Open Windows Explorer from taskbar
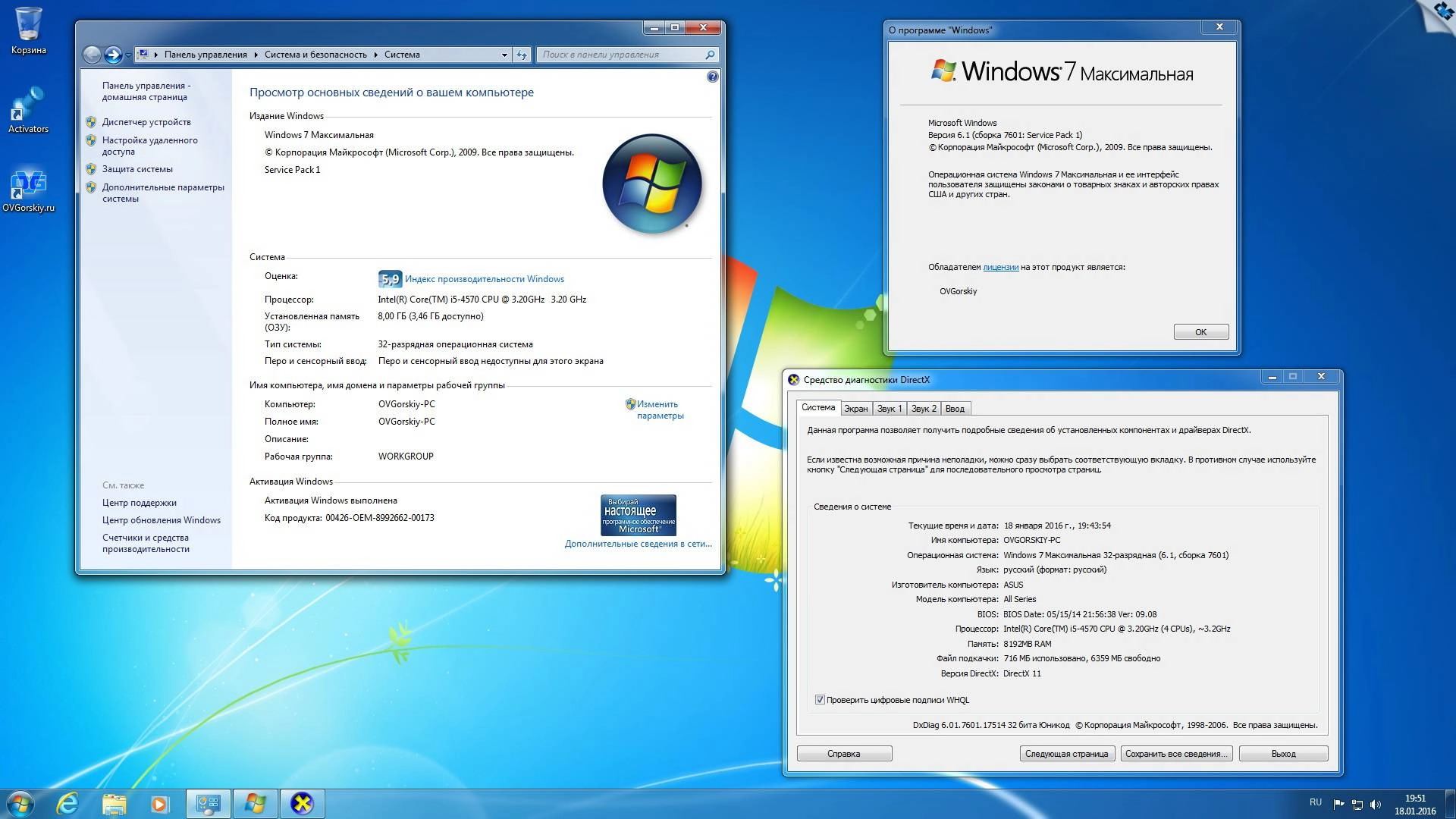The width and height of the screenshot is (1456, 819). point(114,804)
